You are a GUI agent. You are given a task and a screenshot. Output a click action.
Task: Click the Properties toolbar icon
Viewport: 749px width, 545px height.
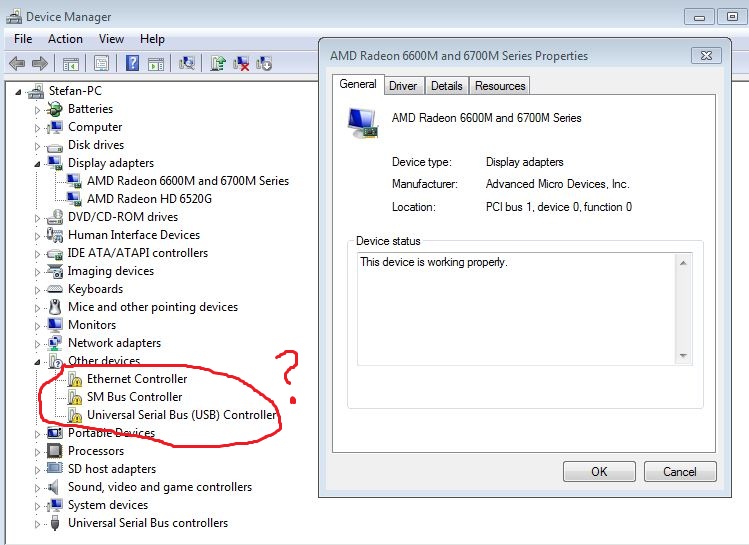tap(101, 63)
